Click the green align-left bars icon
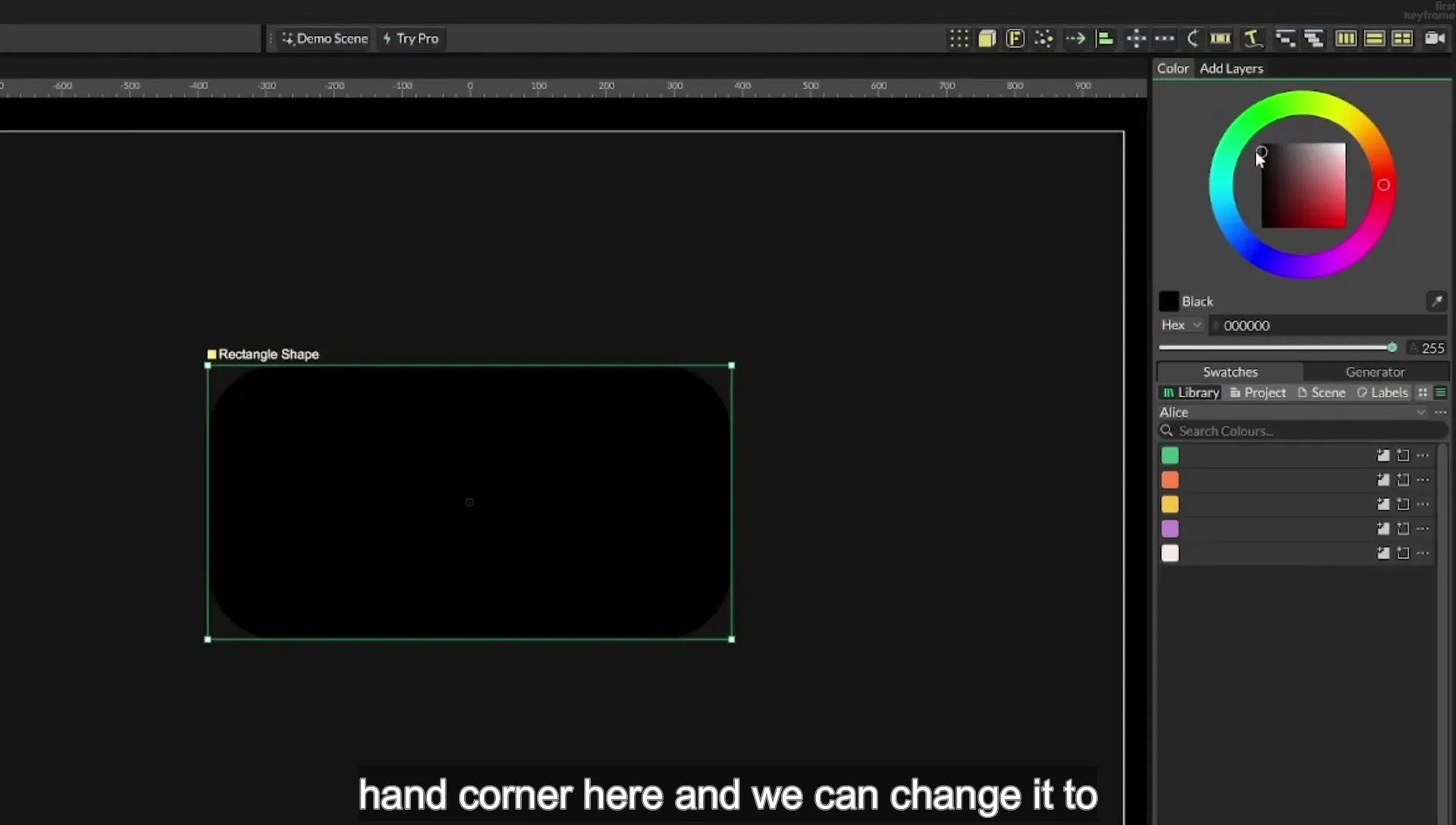The image size is (1456, 825). click(1105, 39)
